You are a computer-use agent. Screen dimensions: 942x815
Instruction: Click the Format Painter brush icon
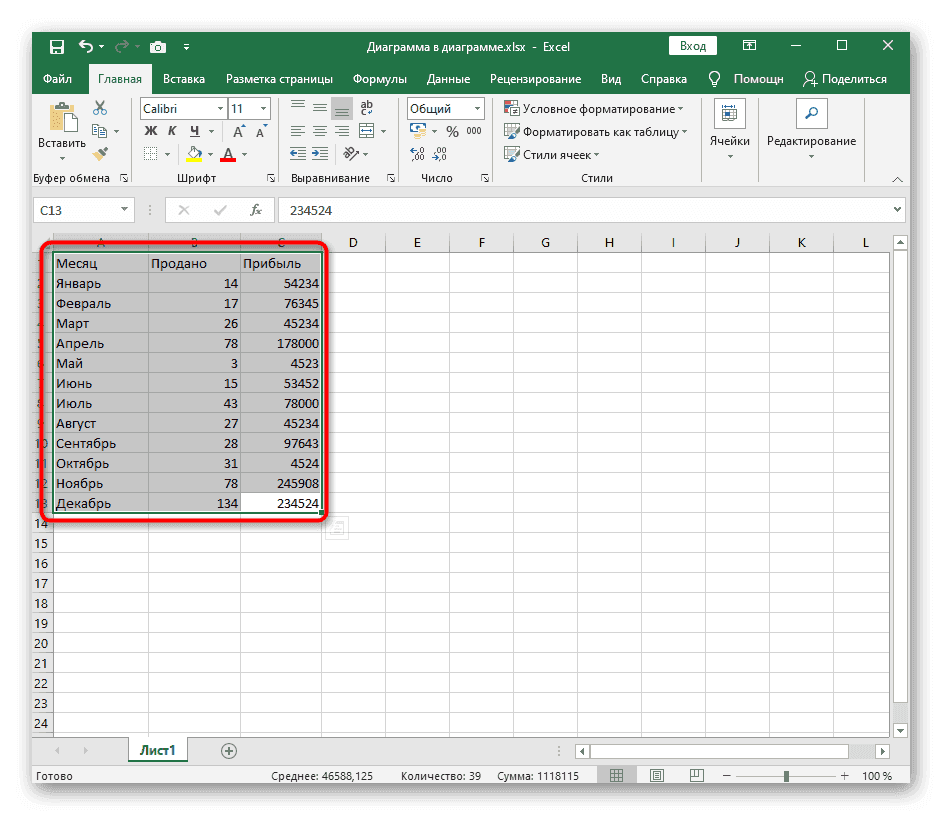coord(100,154)
